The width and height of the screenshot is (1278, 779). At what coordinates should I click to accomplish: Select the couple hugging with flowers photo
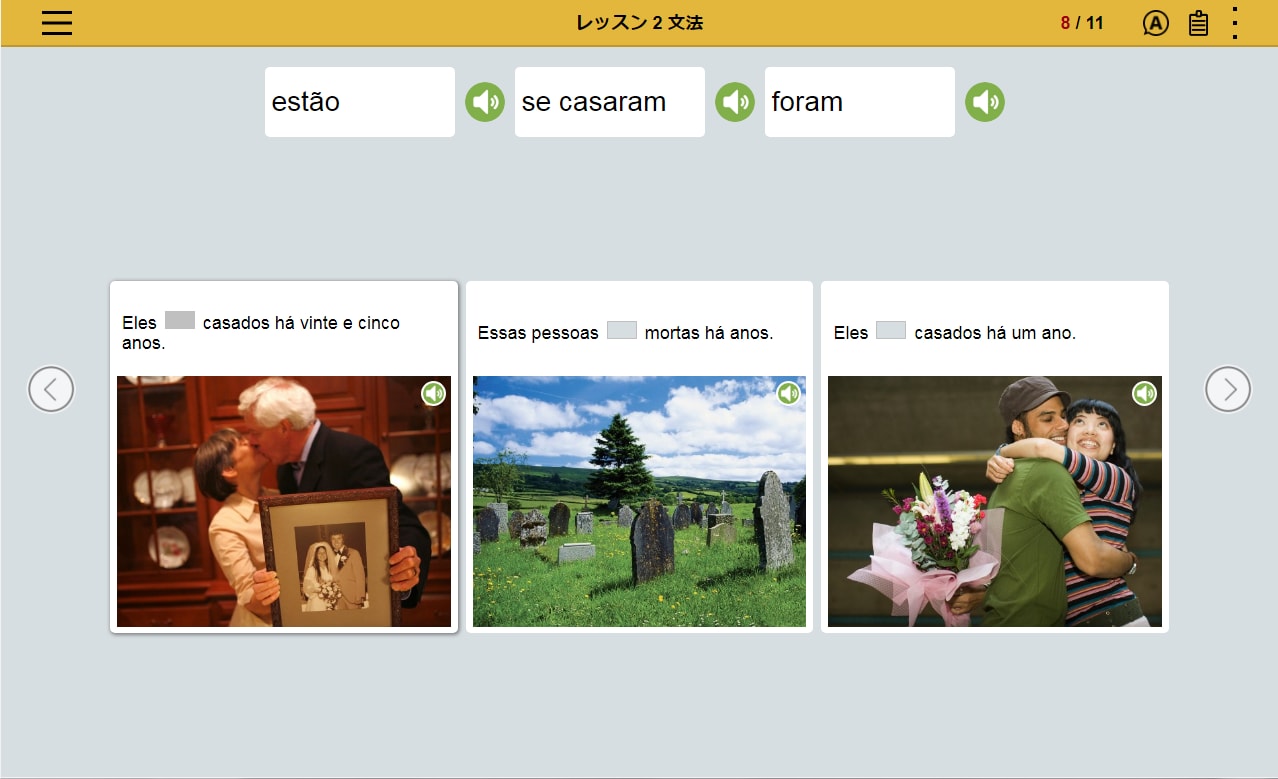pyautogui.click(x=995, y=501)
